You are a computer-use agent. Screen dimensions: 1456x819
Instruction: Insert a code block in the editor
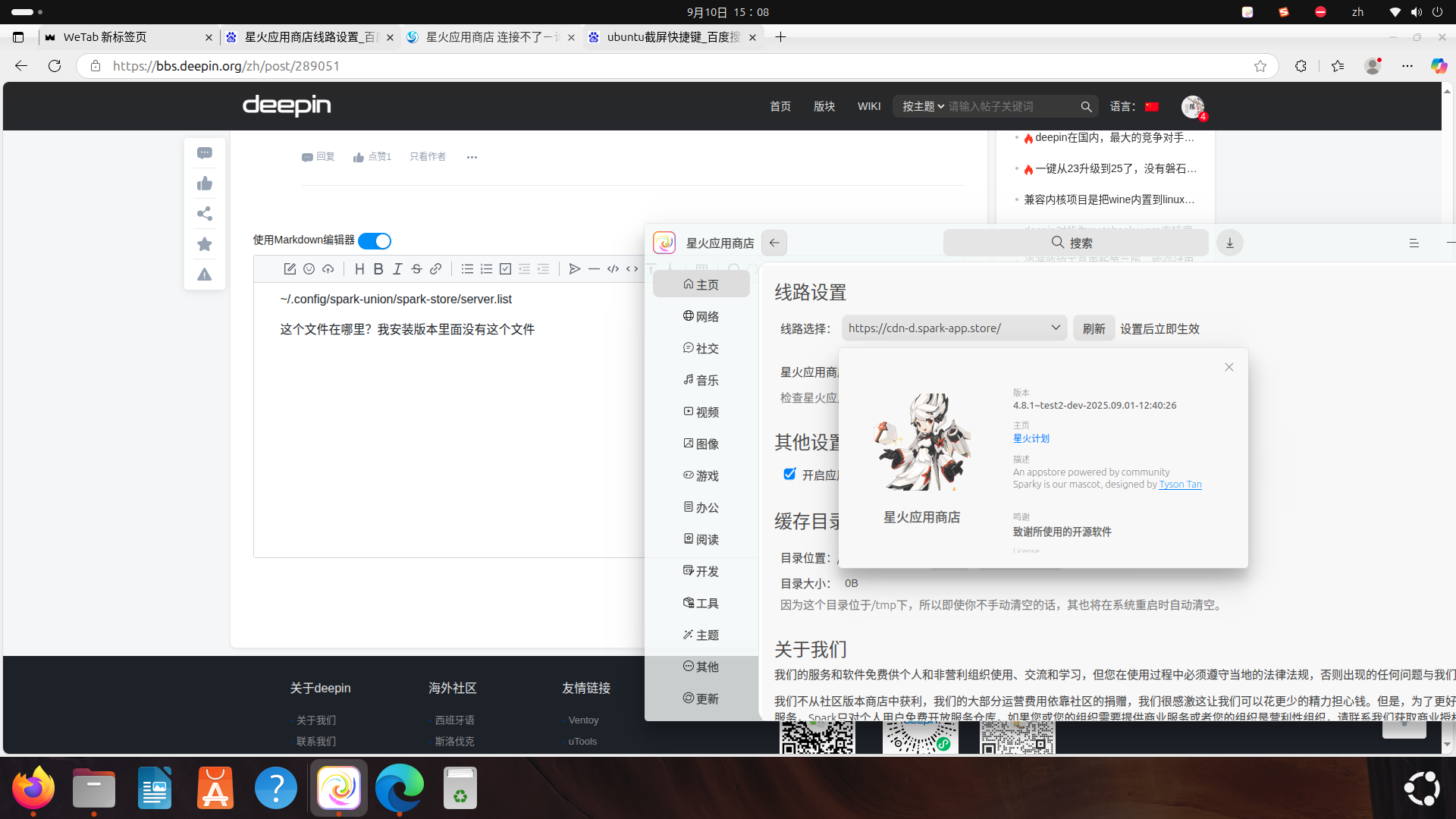[x=613, y=269]
